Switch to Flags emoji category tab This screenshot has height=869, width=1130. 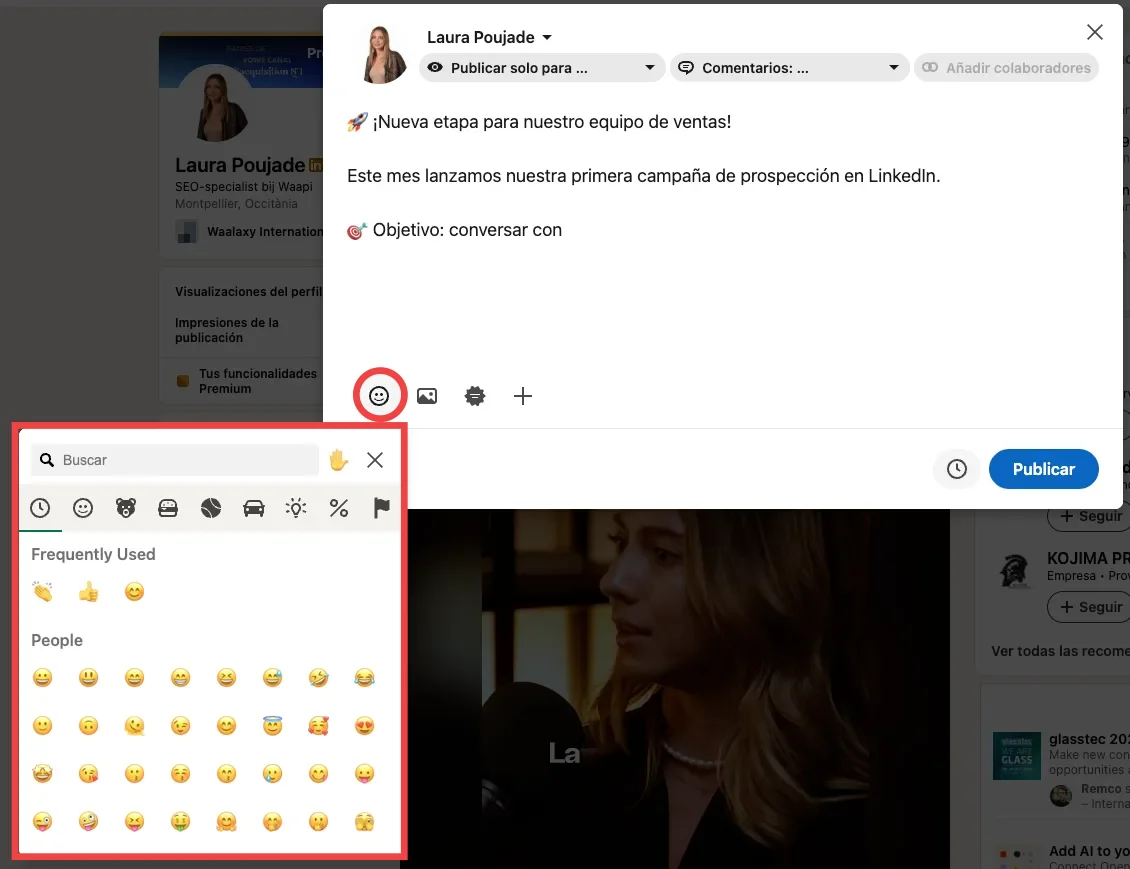click(381, 508)
